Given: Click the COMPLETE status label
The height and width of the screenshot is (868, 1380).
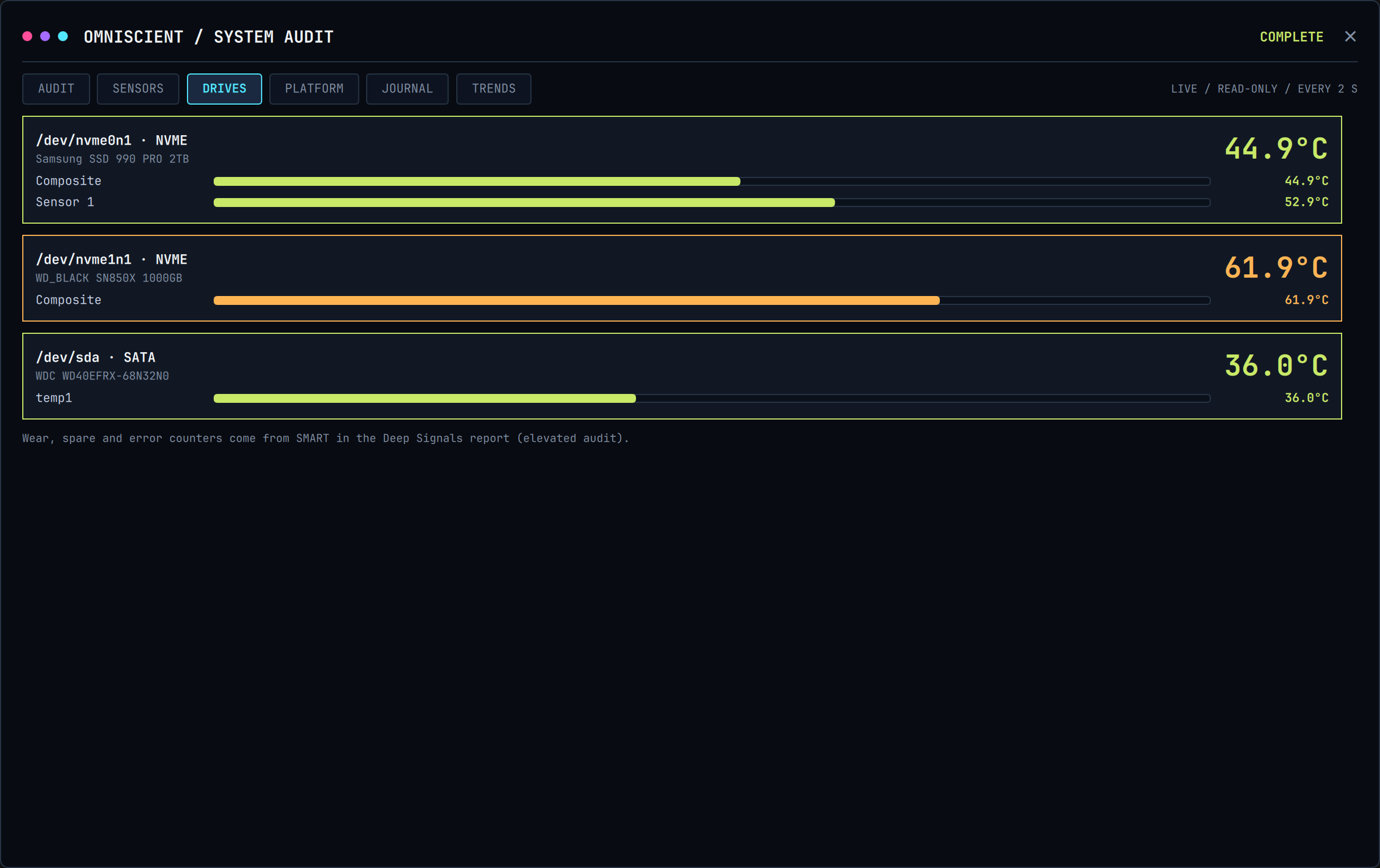Looking at the screenshot, I should (x=1291, y=37).
